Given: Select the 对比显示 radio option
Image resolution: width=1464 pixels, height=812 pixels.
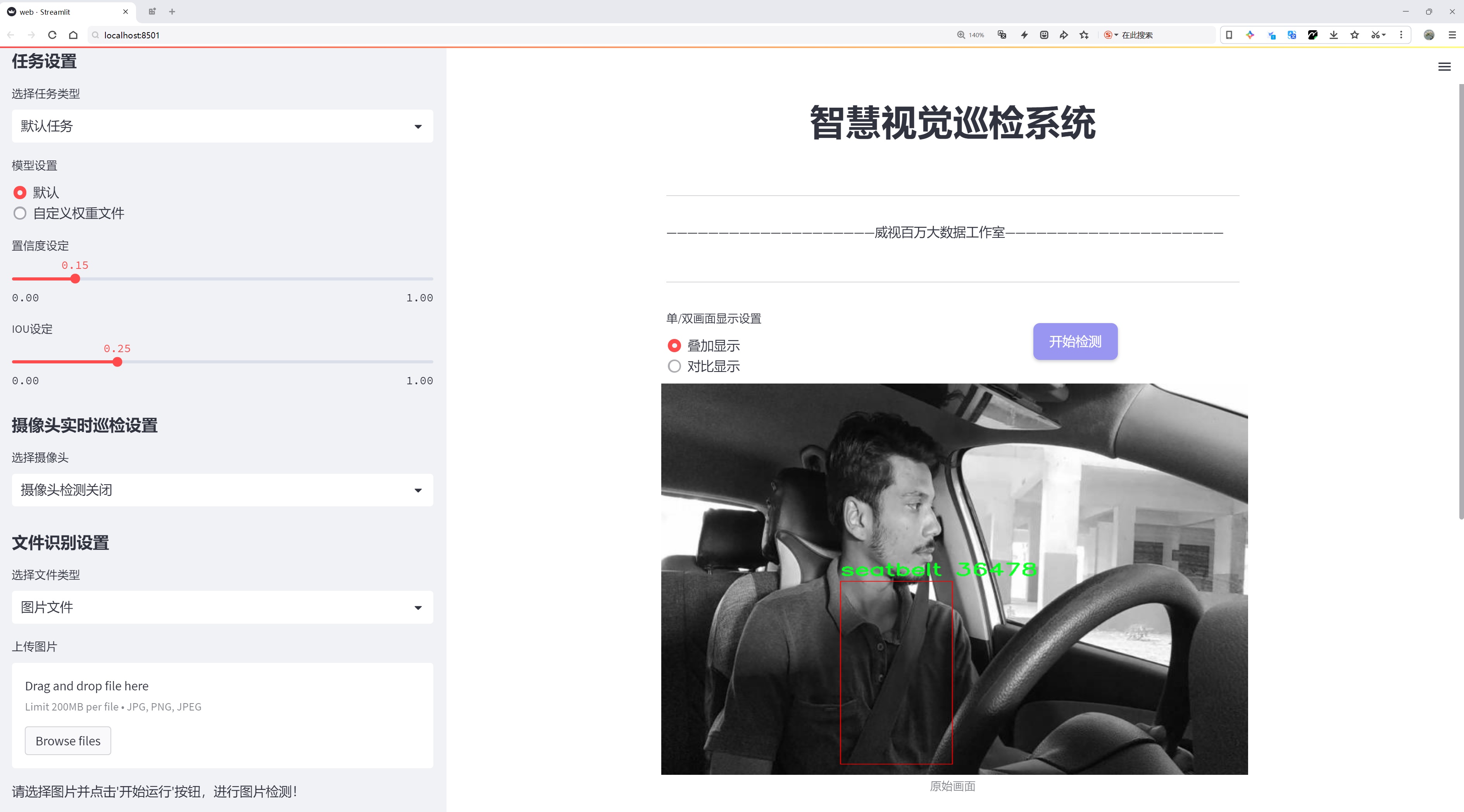Looking at the screenshot, I should click(x=674, y=366).
